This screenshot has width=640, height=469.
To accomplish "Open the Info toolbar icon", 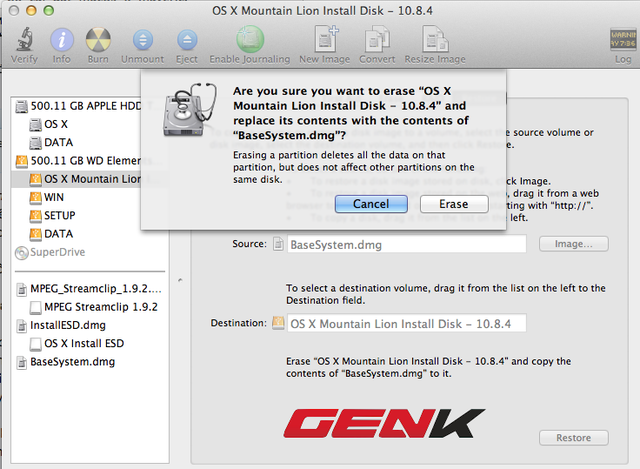I will (x=62, y=40).
